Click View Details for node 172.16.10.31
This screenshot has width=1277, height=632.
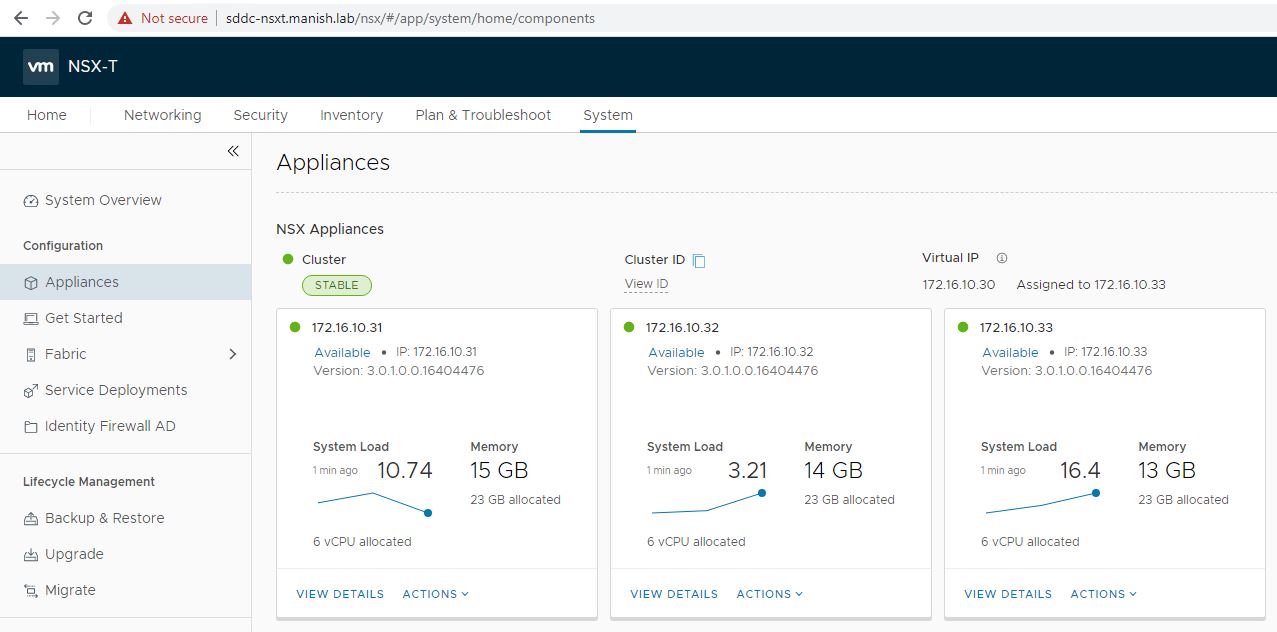pos(340,594)
